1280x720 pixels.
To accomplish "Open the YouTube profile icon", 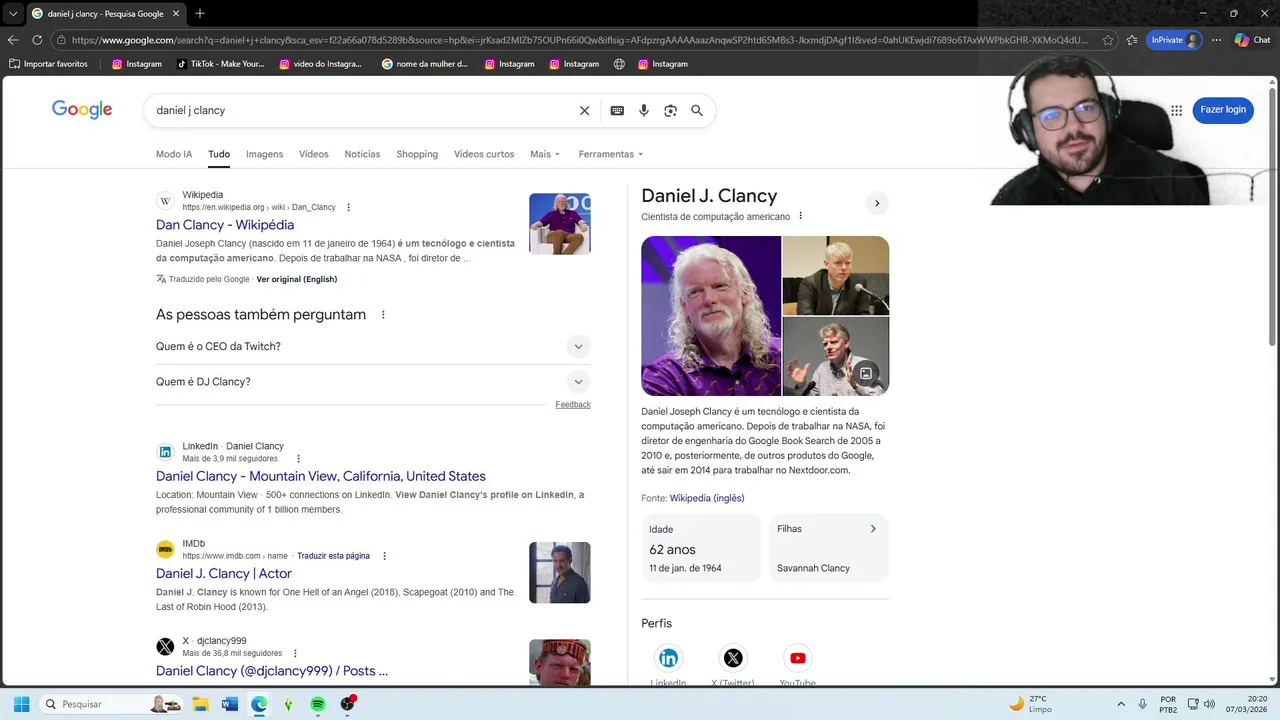I will tap(797, 658).
